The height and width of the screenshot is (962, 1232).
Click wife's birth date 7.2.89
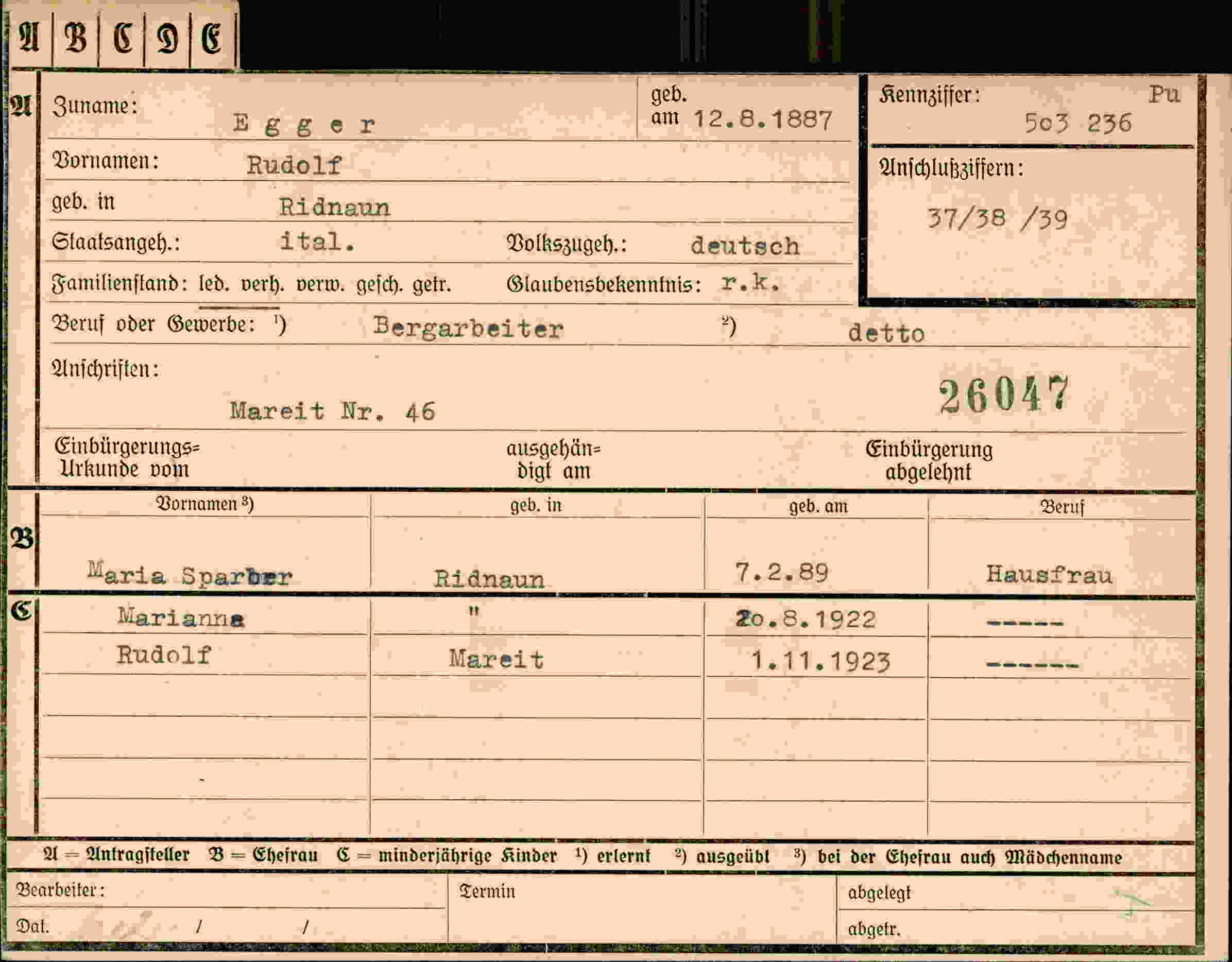pos(781,573)
